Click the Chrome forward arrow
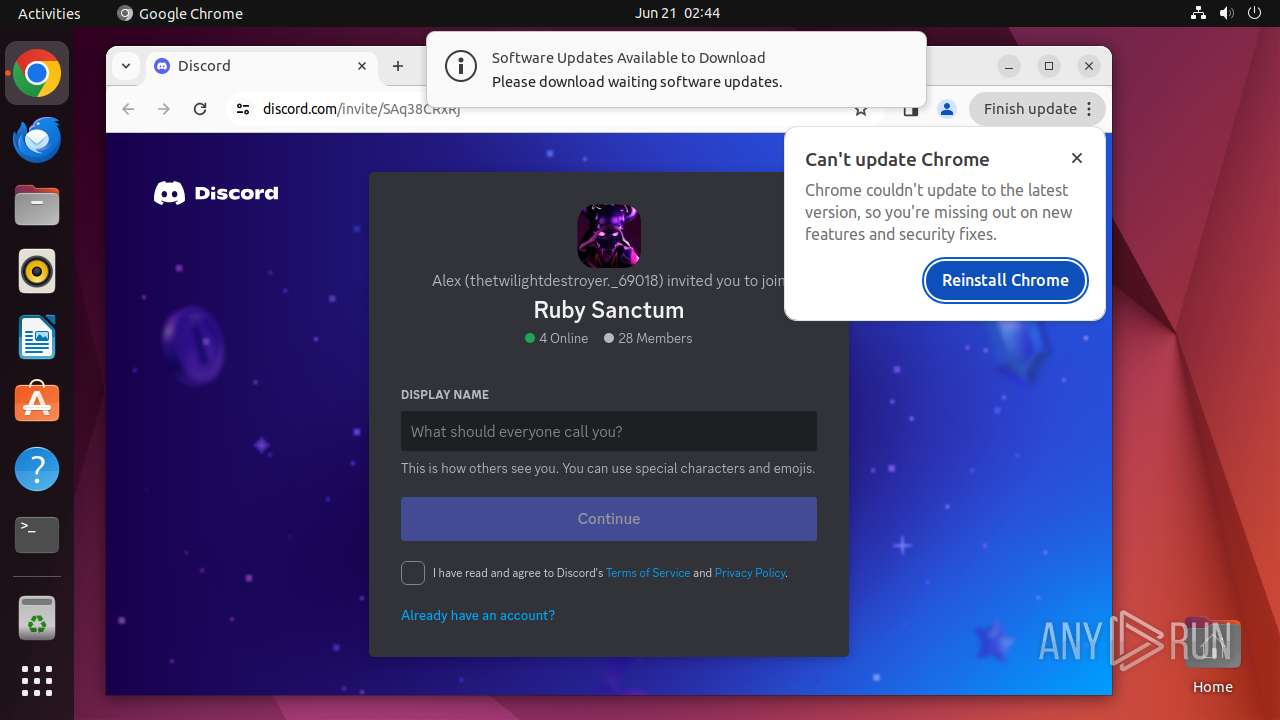Viewport: 1280px width, 720px height. point(164,109)
